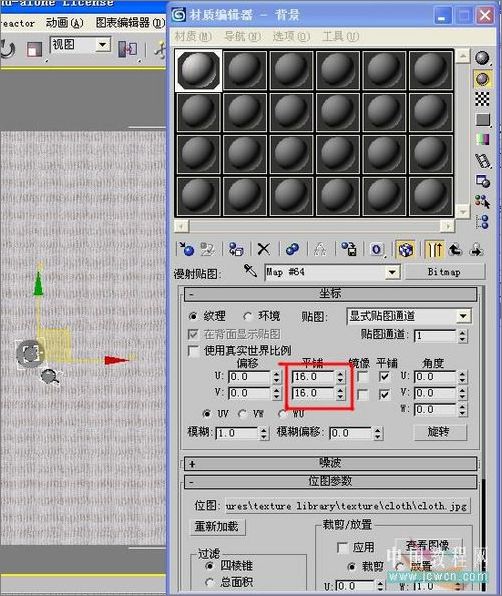Click the Get Material icon
Image resolution: width=502 pixels, height=596 pixels.
tap(186, 249)
